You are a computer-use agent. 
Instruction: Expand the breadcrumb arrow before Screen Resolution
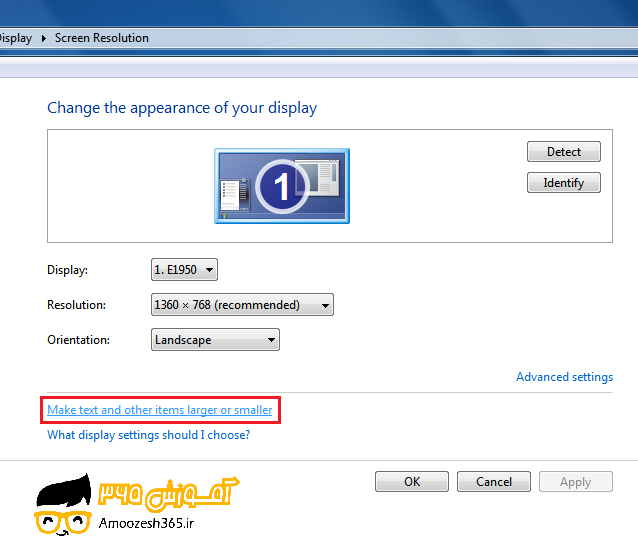[x=44, y=39]
